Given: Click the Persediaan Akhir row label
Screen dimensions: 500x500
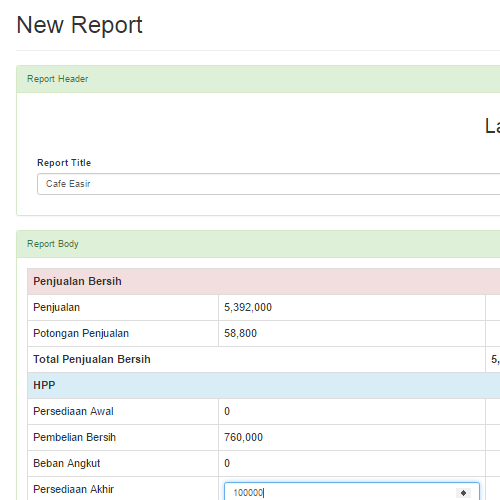Looking at the screenshot, I should (74, 489).
